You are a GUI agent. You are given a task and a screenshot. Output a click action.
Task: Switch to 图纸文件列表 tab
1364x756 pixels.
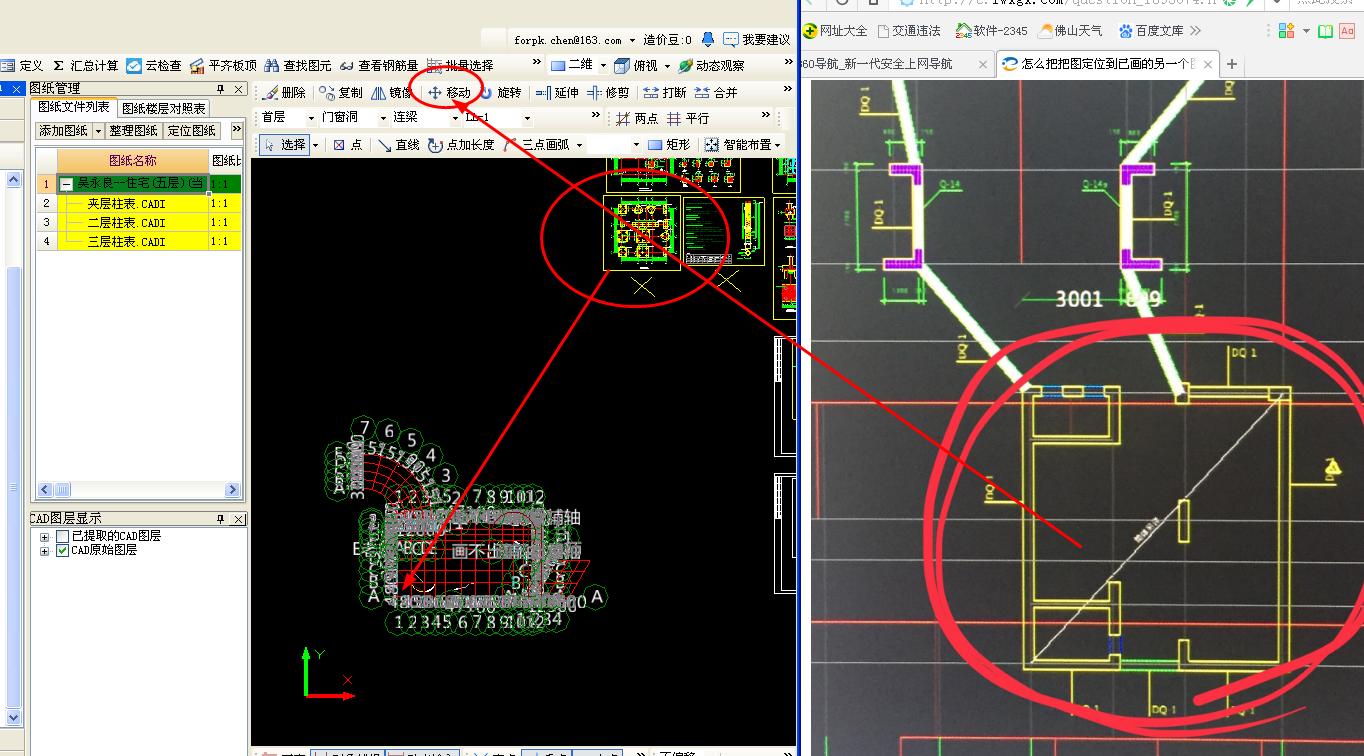(x=74, y=107)
